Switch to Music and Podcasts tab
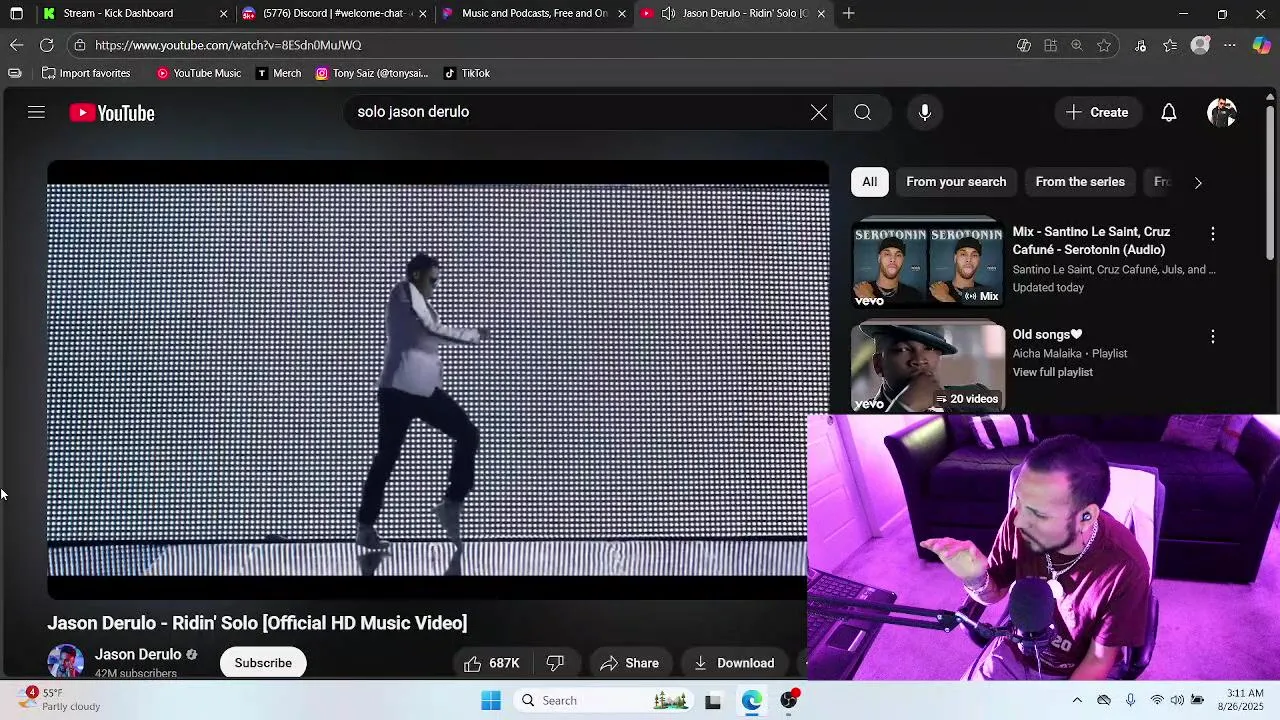 [534, 13]
